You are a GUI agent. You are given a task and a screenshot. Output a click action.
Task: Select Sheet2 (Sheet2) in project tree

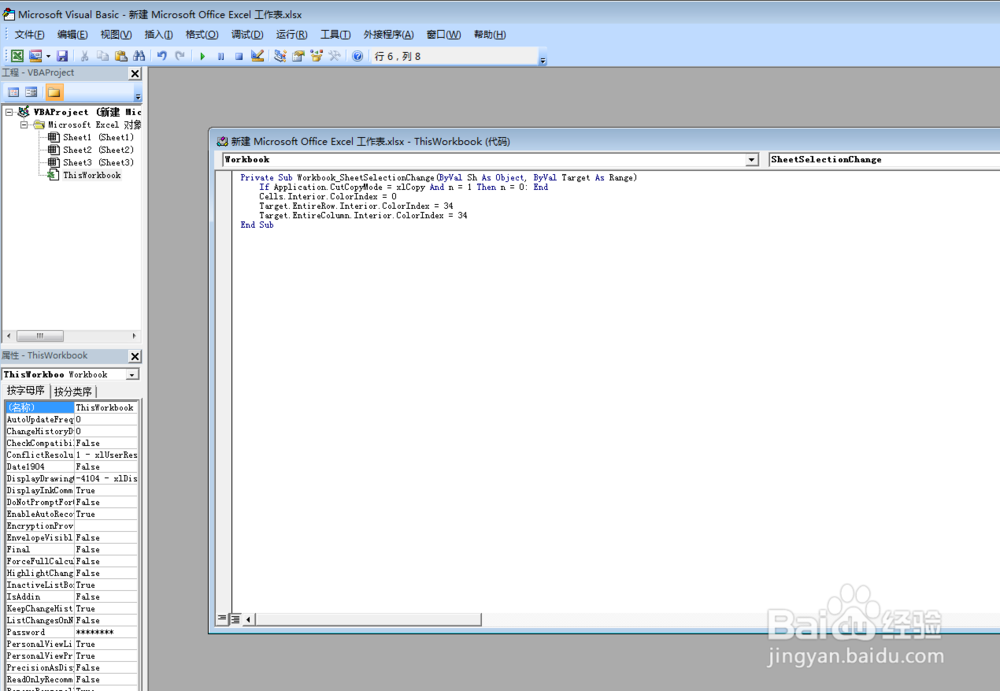coord(98,150)
